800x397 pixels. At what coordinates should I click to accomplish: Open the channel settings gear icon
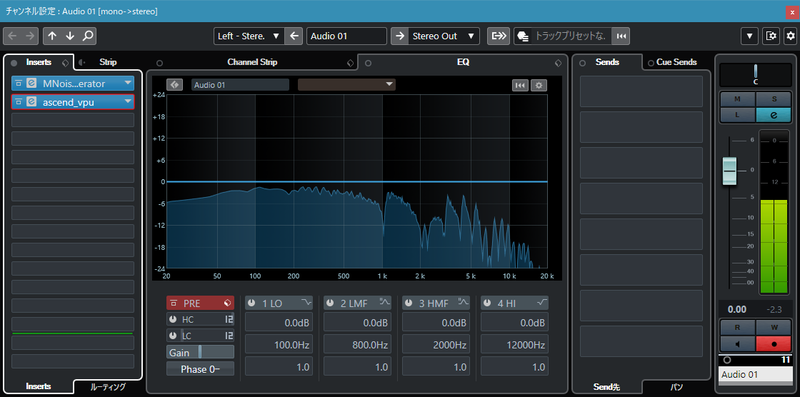tap(790, 36)
